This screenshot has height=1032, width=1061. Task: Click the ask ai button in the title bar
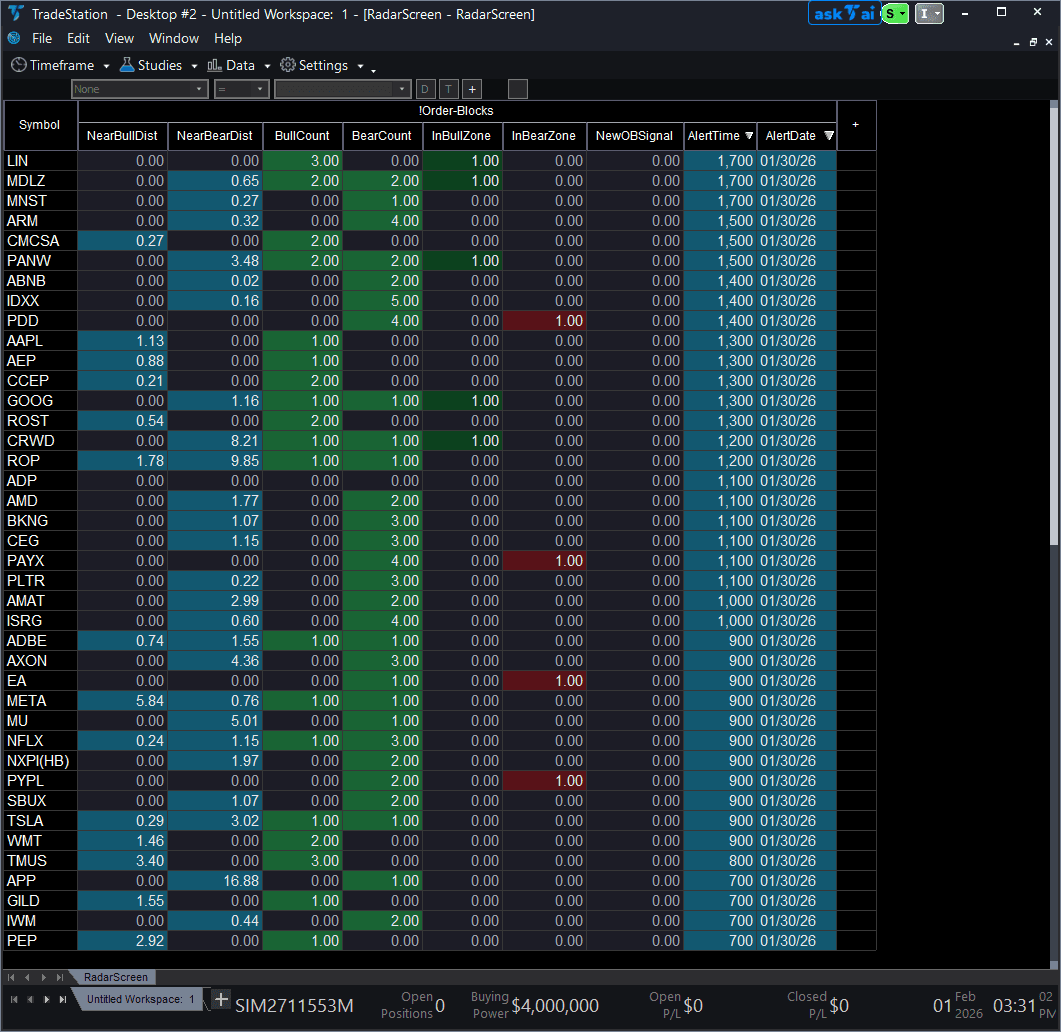click(843, 13)
